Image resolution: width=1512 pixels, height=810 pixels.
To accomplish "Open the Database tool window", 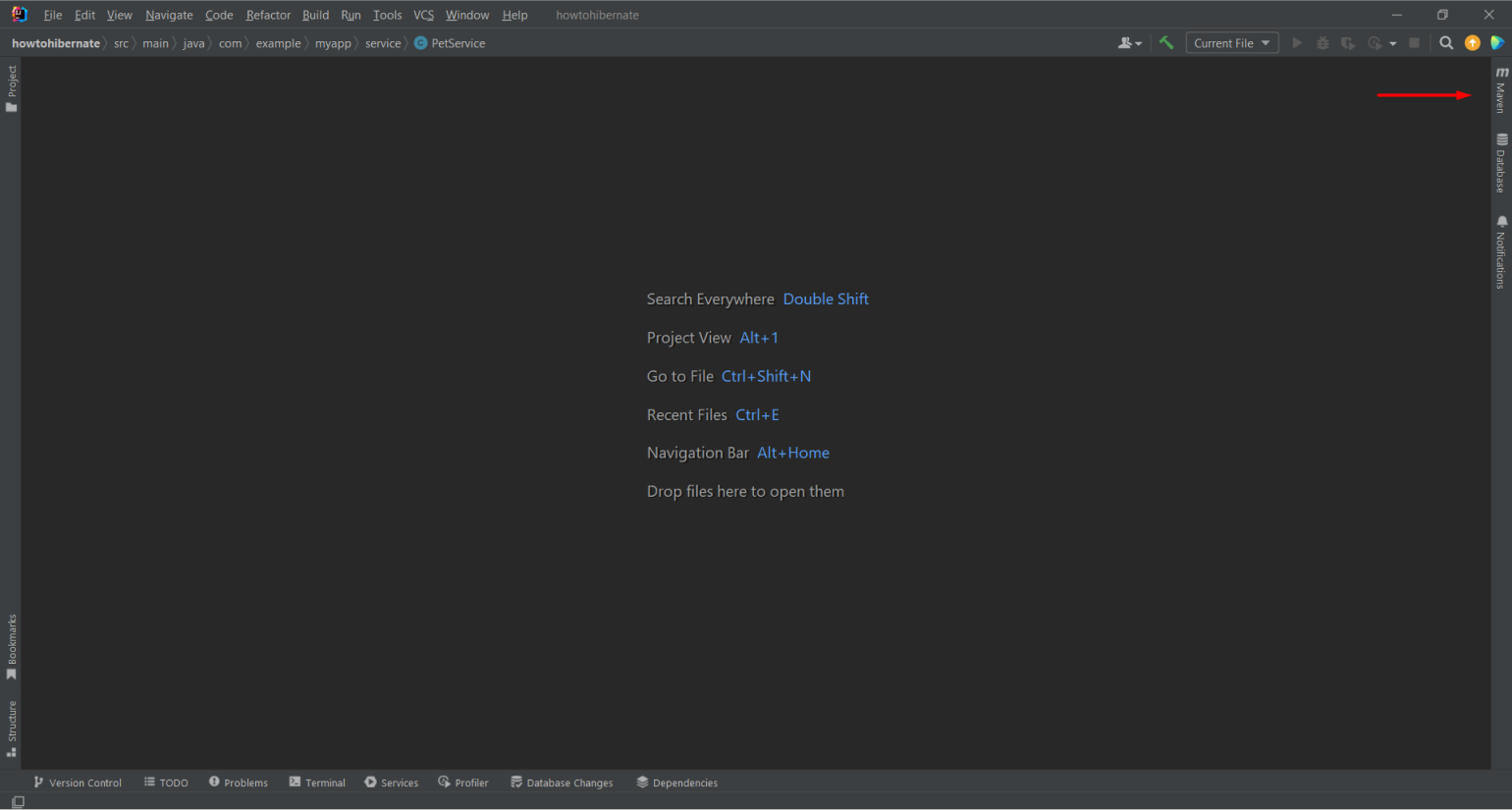I will [x=1501, y=163].
